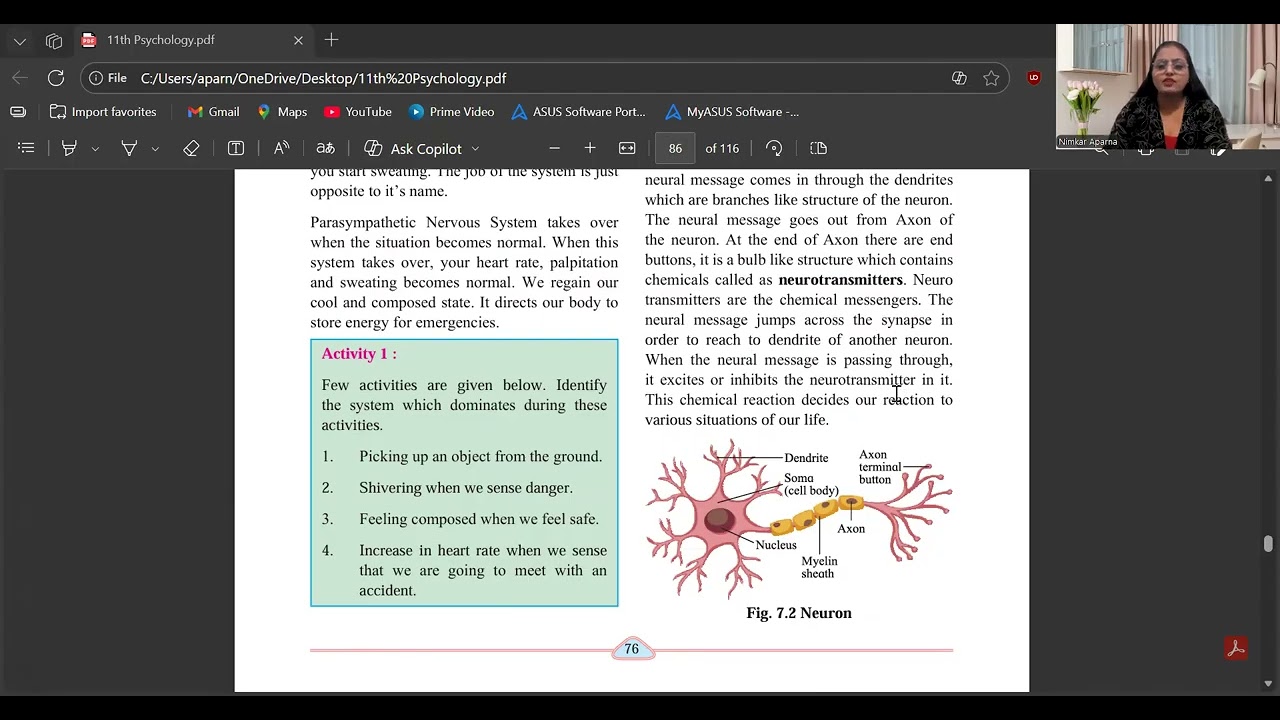Add this page to favorites star

991,78
